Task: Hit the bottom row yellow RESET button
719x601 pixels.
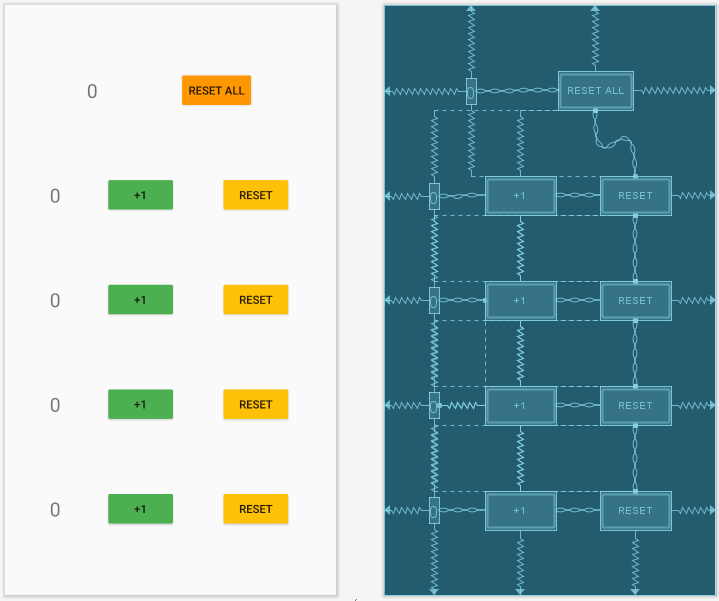Action: pyautogui.click(x=255, y=509)
